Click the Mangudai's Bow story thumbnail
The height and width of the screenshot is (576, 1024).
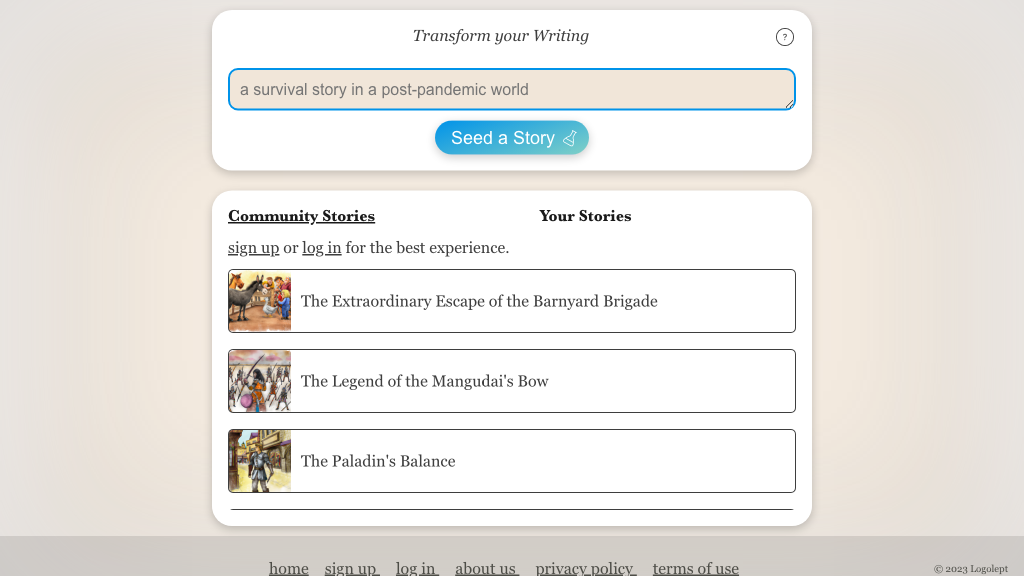(260, 381)
